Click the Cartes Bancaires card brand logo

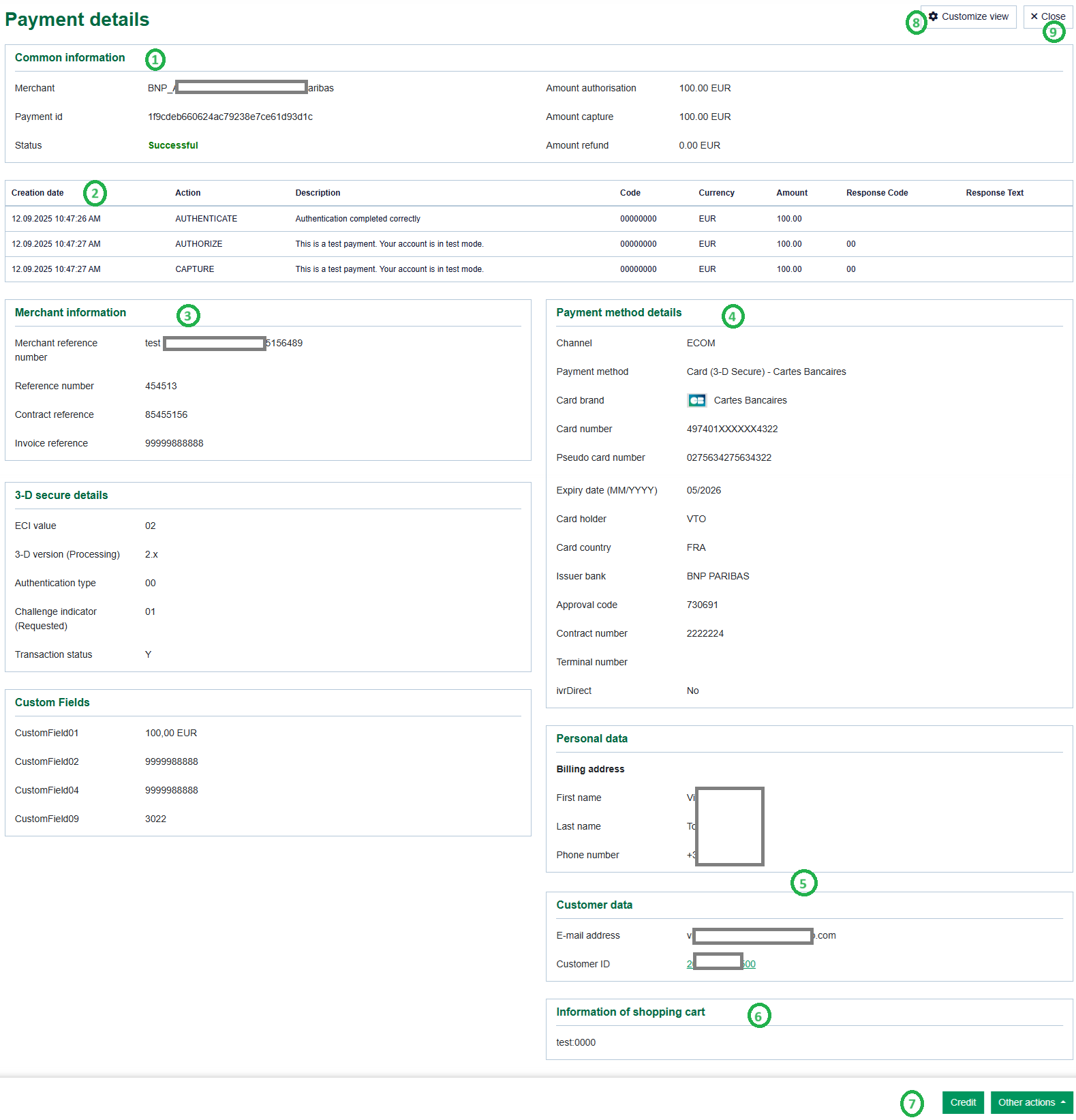[x=696, y=401]
